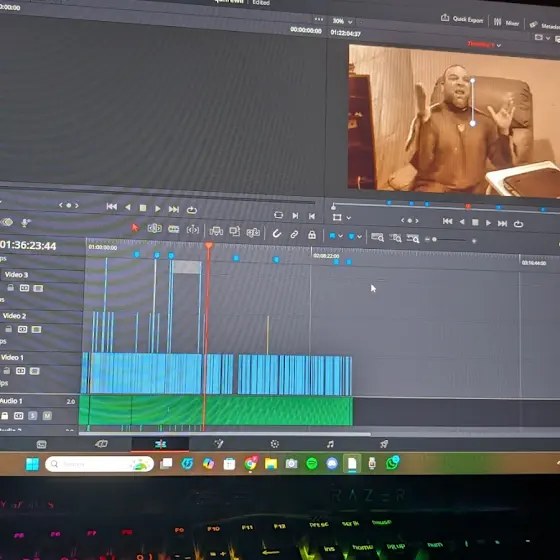Switch to the Fusion page tab
The height and width of the screenshot is (560, 560).
219,444
